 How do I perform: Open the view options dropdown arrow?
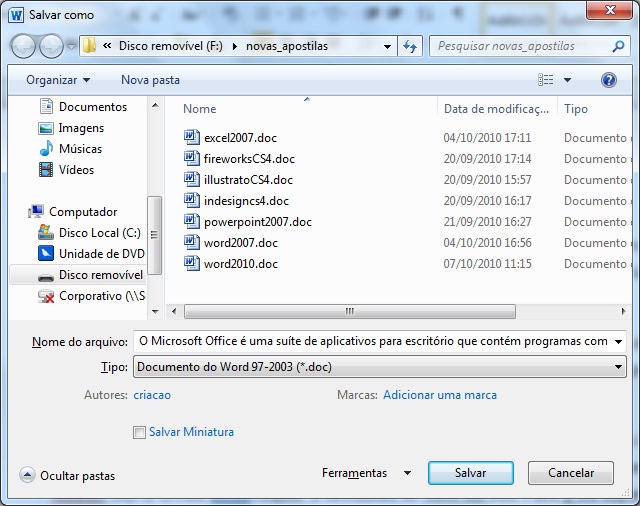[x=568, y=80]
